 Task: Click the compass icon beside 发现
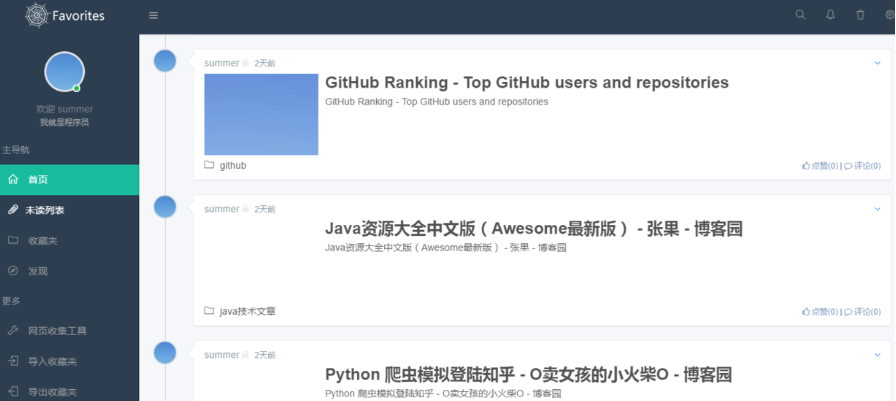13,270
